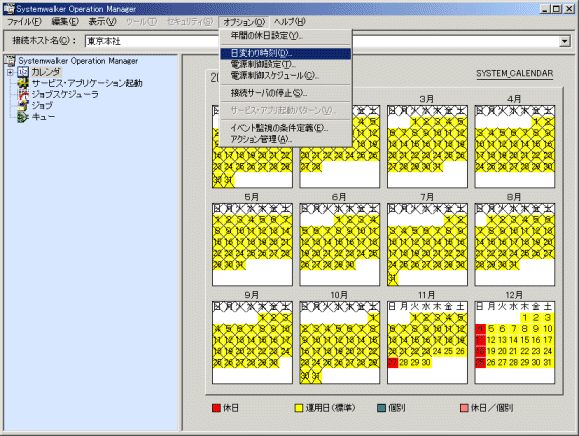Click 日 weekday header in November calendar
This screenshot has width=579, height=436.
pyautogui.click(x=393, y=306)
